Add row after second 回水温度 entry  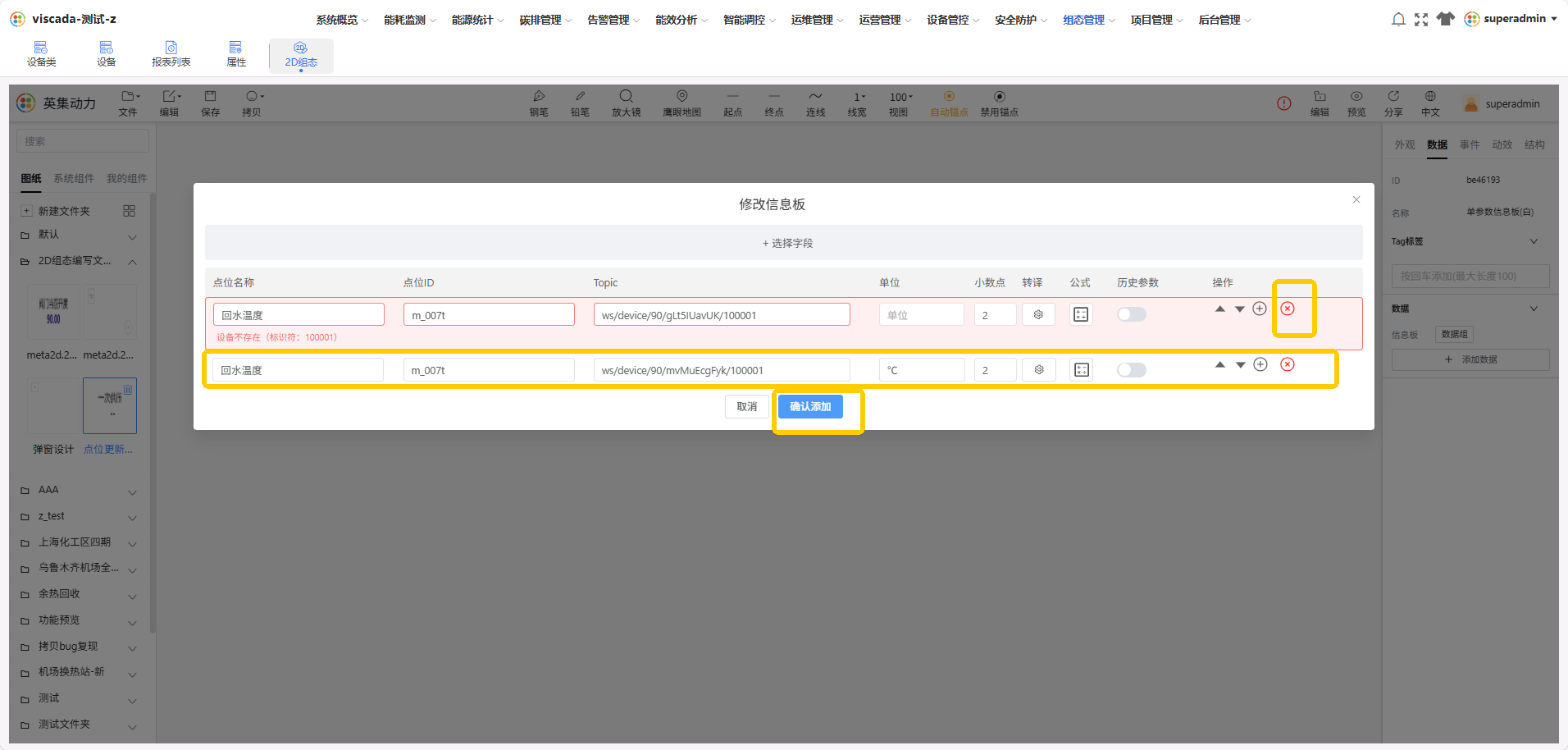click(1260, 364)
